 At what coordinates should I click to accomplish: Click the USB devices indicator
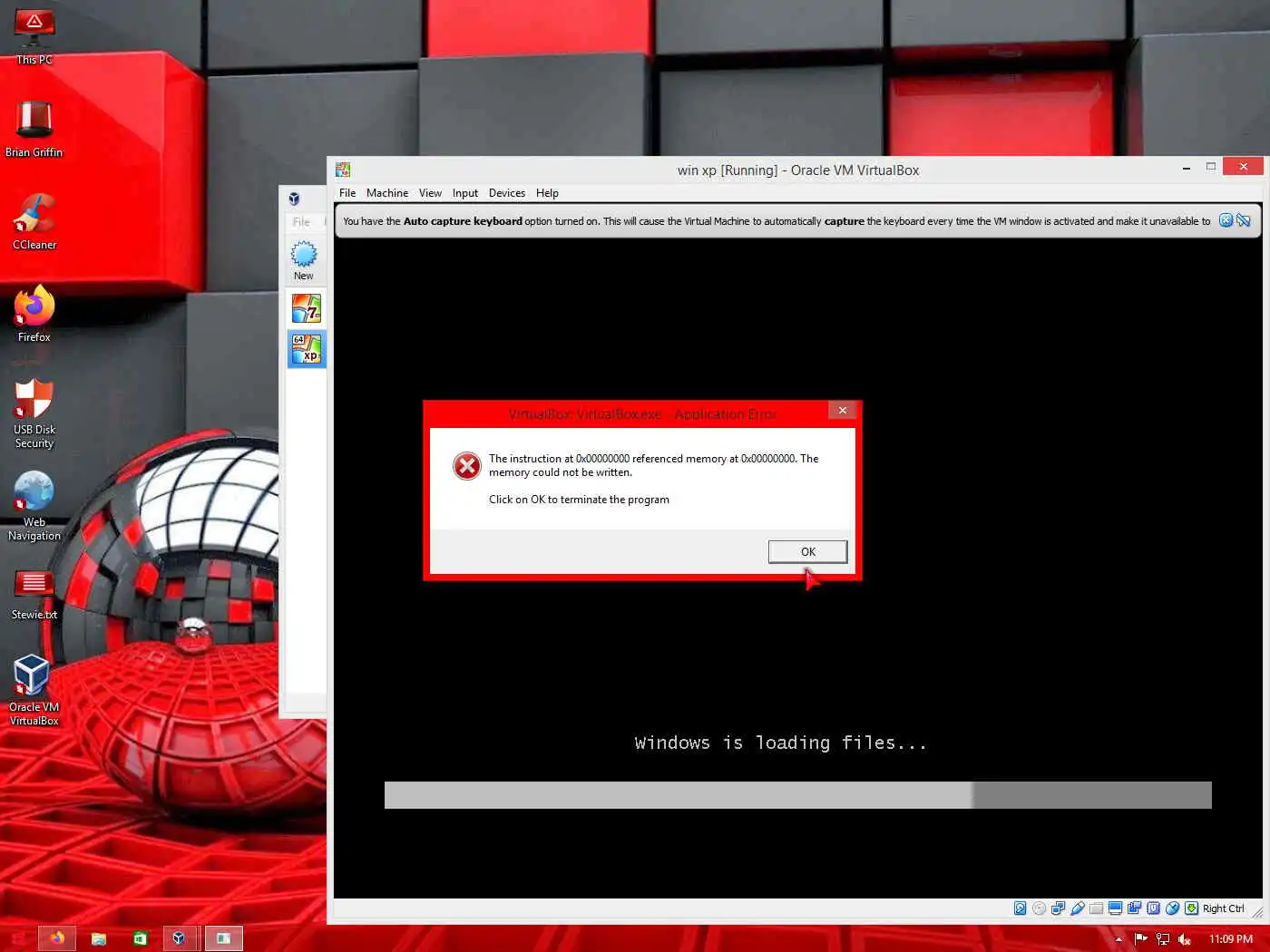pos(1078,908)
